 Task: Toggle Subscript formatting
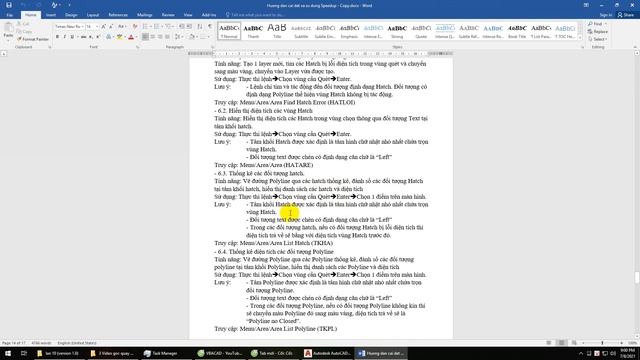(91, 37)
